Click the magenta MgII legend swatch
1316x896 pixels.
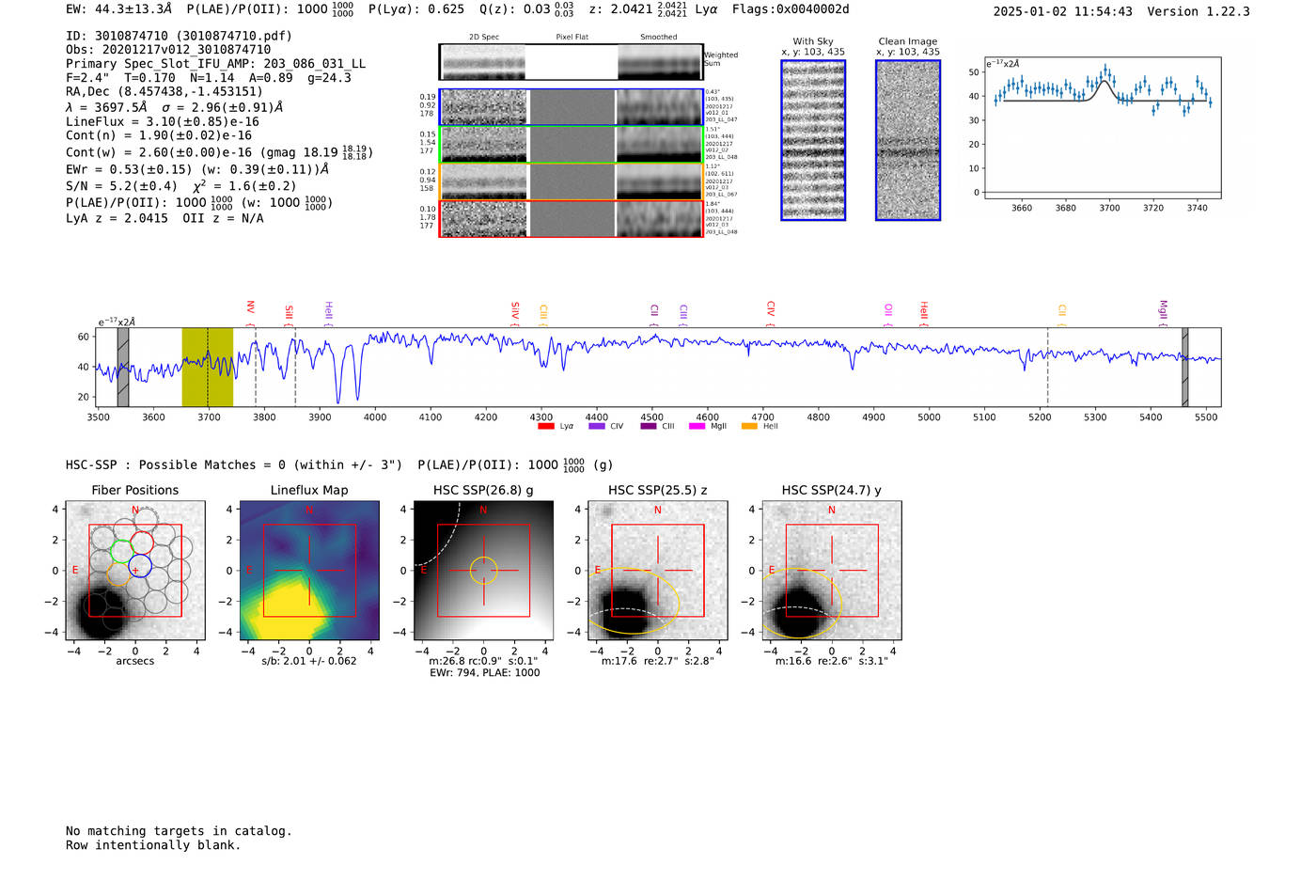pos(697,426)
